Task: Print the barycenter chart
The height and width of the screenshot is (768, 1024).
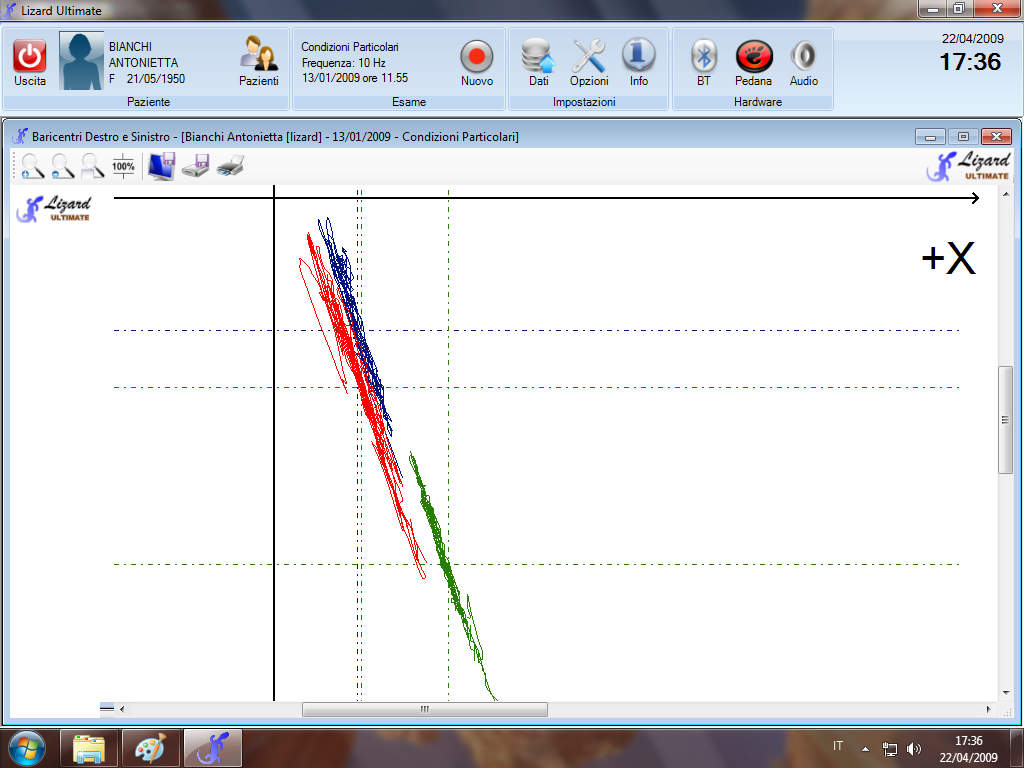Action: [x=230, y=166]
